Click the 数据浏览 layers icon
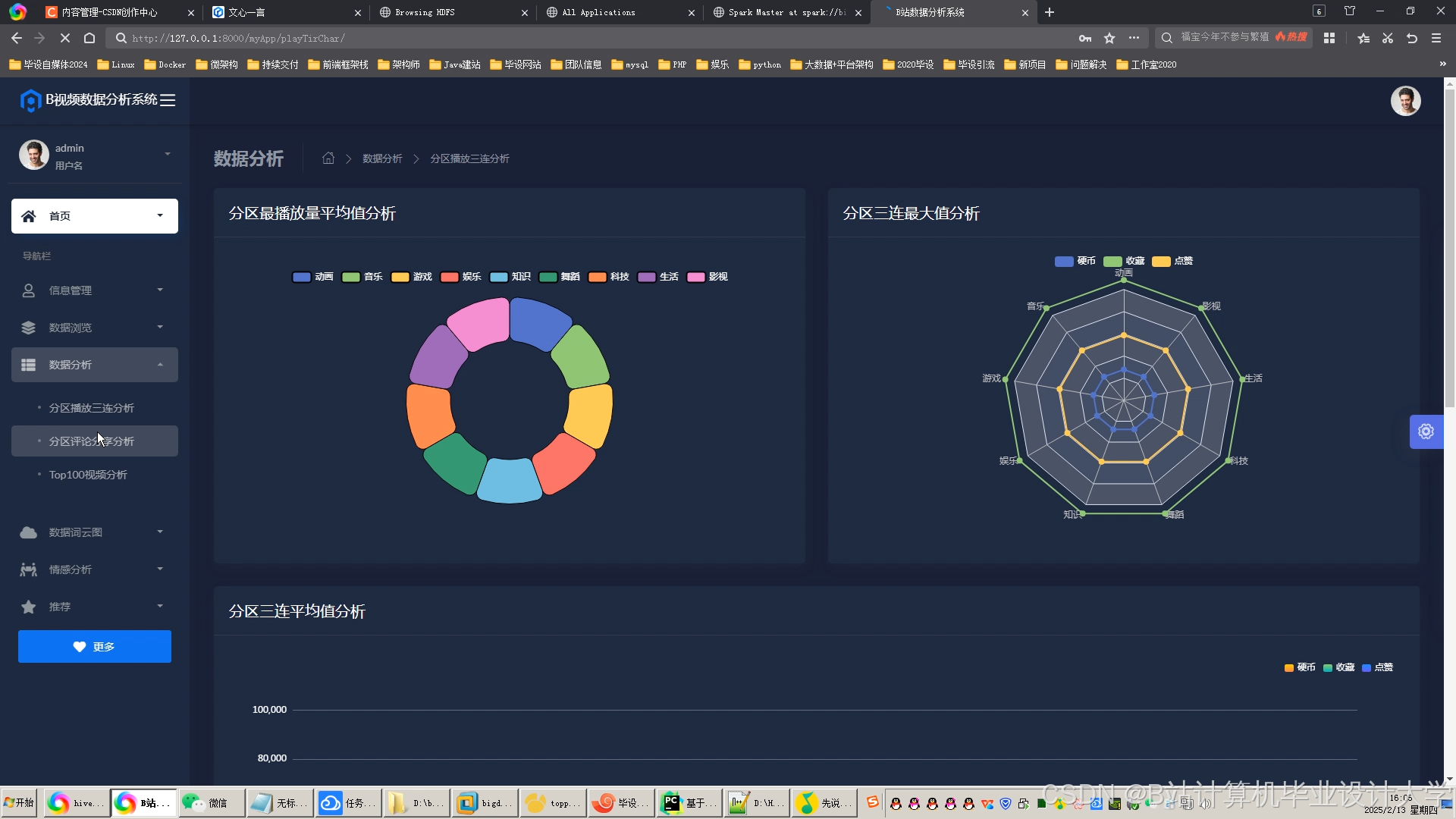This screenshot has width=1456, height=819. click(x=29, y=328)
